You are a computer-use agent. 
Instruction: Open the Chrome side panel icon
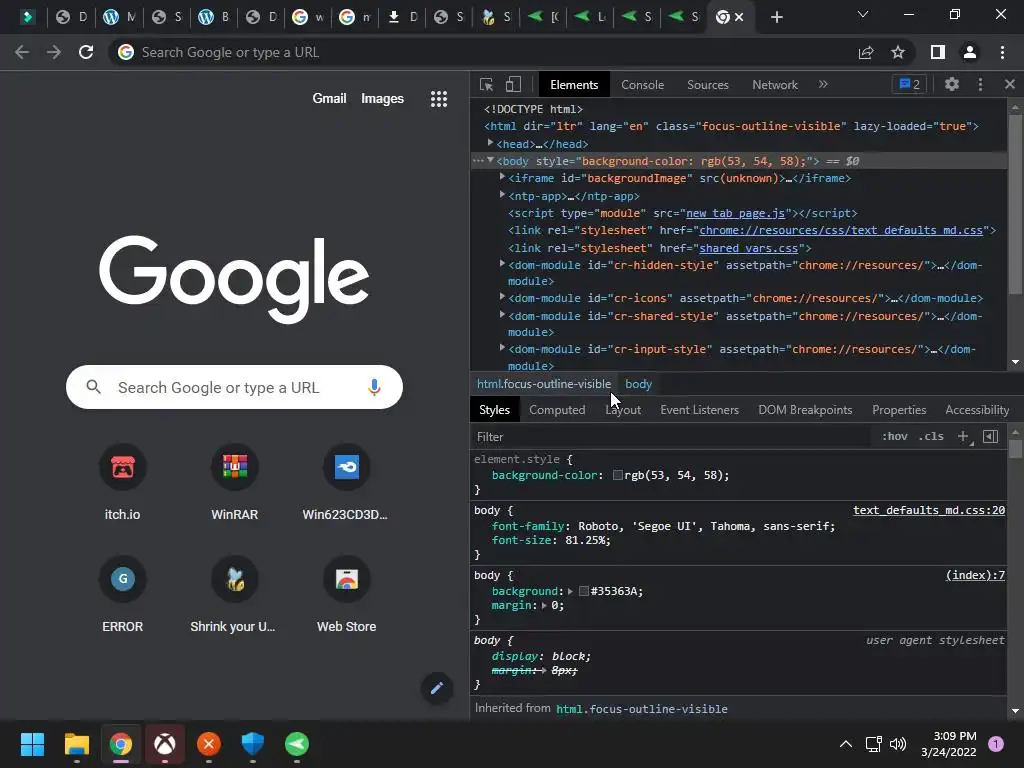[938, 52]
